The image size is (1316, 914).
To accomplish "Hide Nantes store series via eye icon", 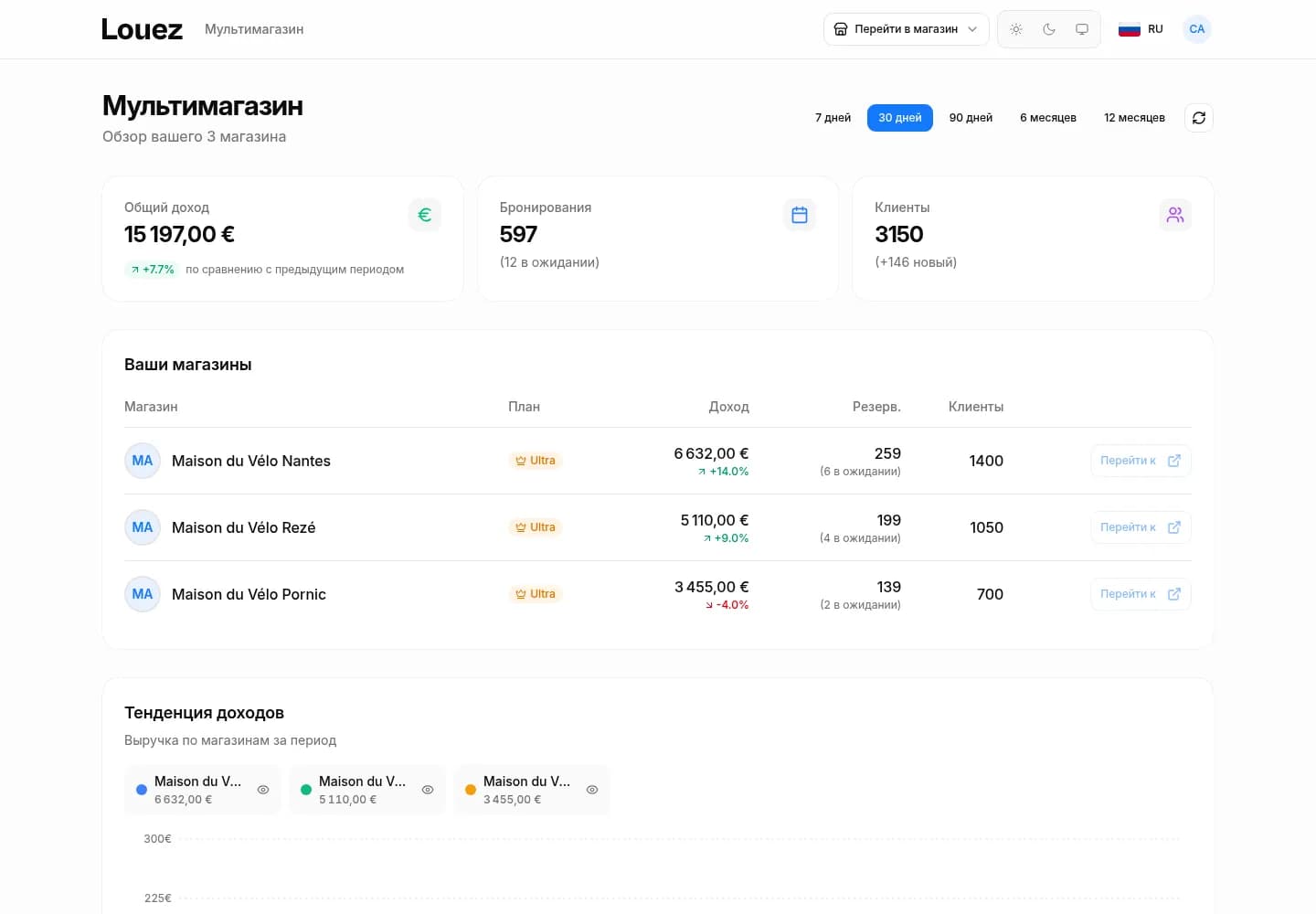I will click(x=263, y=790).
